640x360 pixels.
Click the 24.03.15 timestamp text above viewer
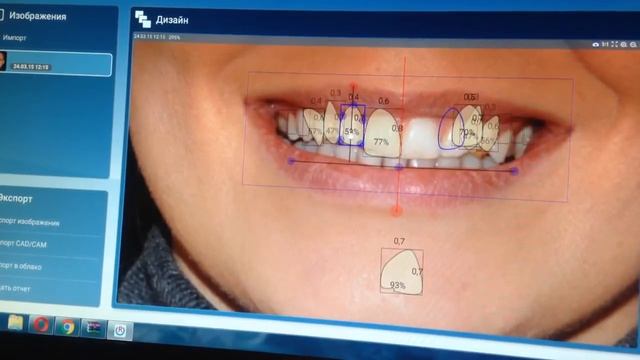(149, 37)
